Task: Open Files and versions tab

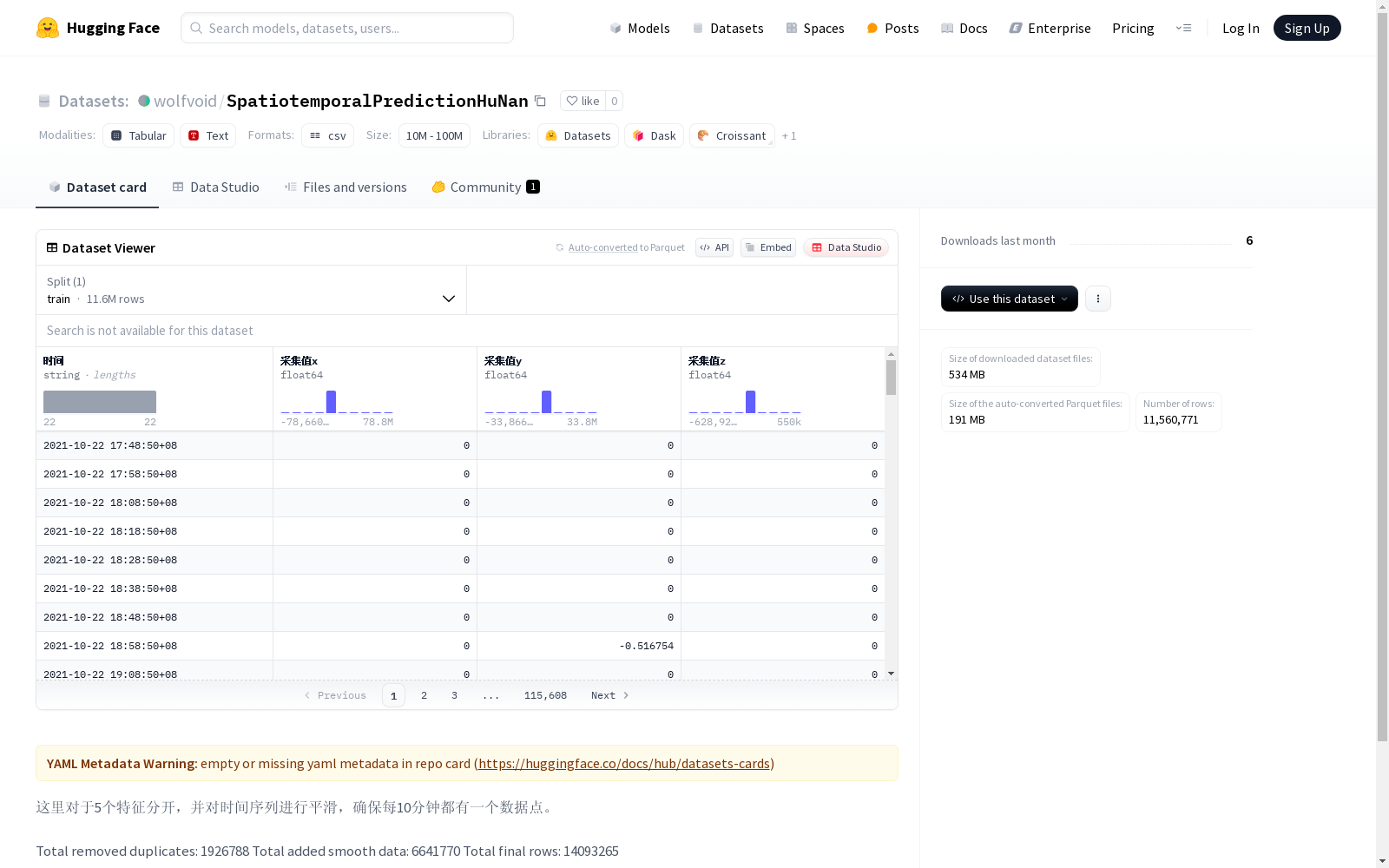Action: (346, 187)
